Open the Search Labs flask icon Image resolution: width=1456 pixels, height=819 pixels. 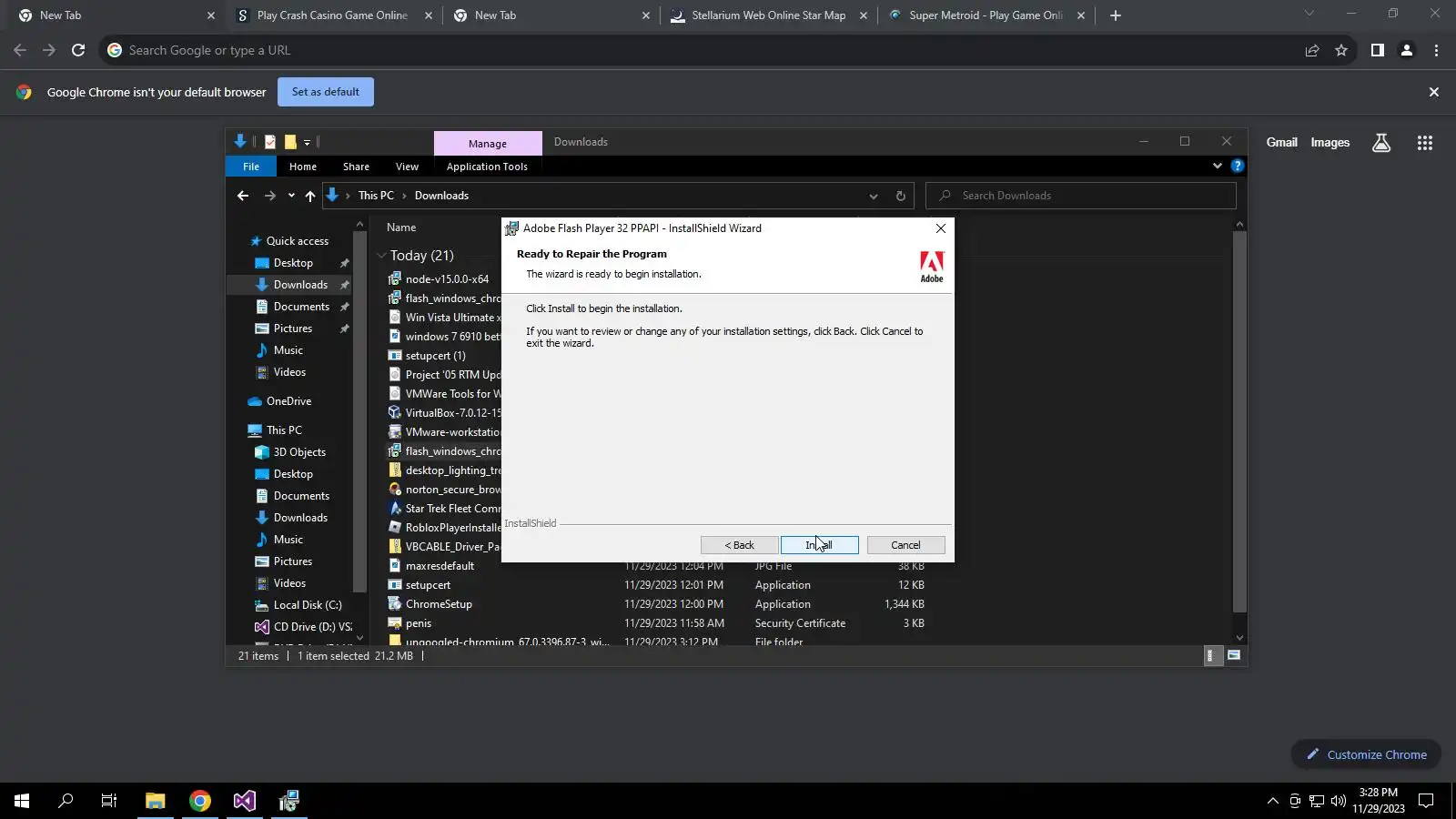tap(1381, 143)
